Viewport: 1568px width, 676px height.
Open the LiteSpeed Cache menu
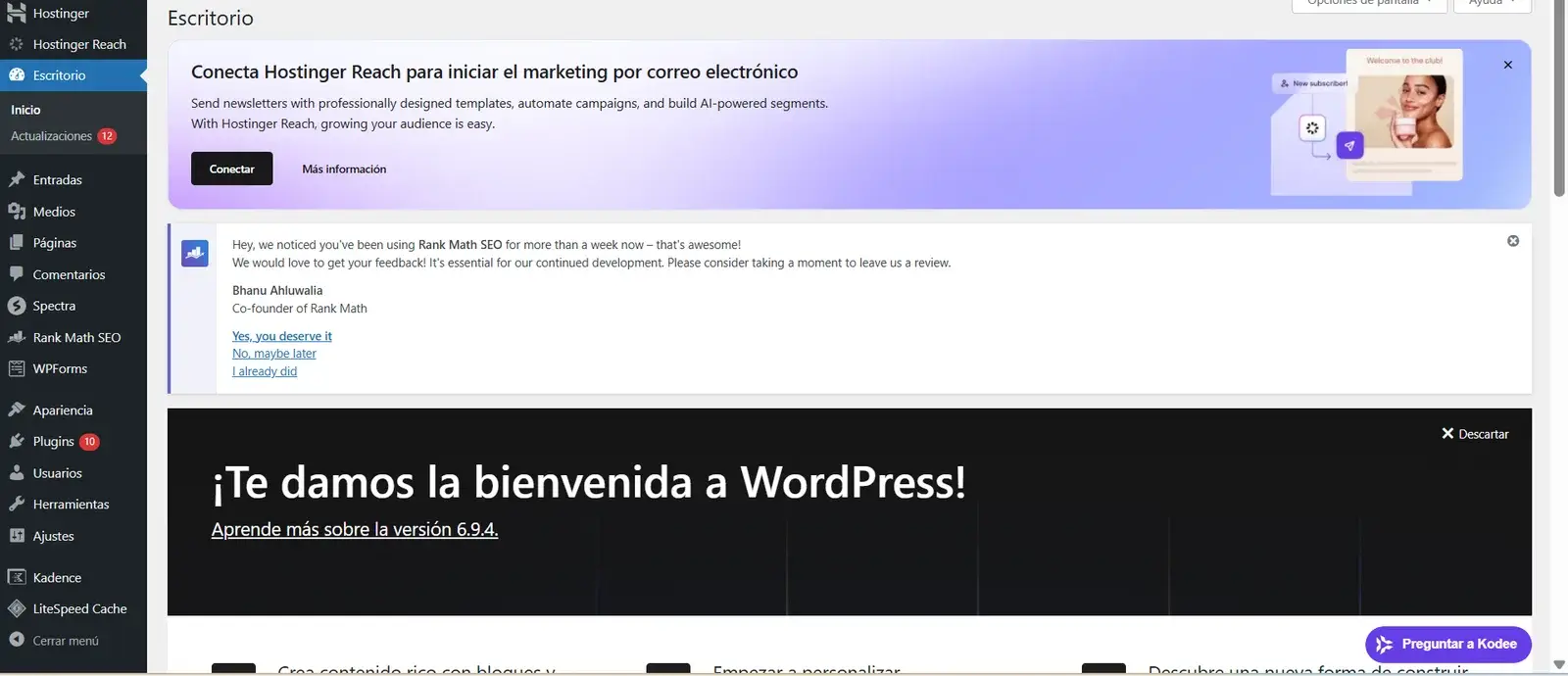[73, 608]
